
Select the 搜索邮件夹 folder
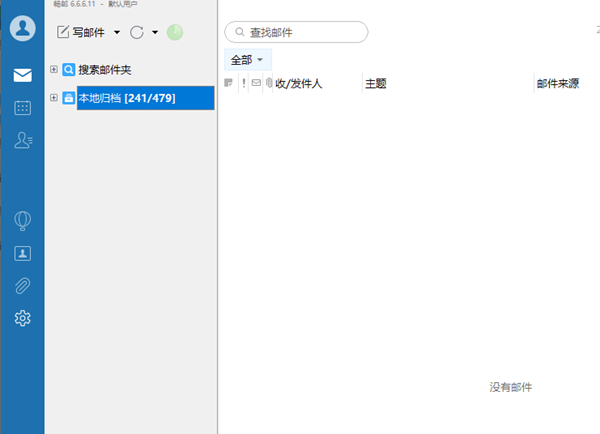(x=105, y=70)
